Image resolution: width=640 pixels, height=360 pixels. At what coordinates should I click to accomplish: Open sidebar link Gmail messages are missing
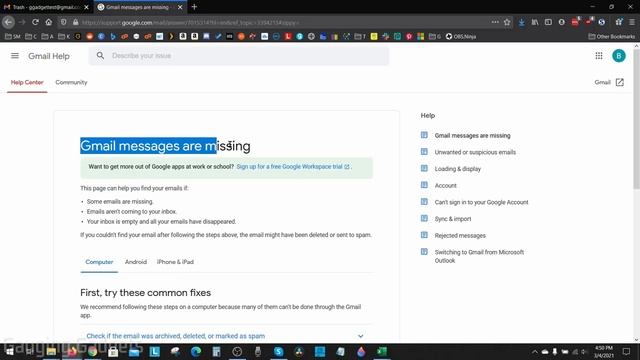point(472,136)
